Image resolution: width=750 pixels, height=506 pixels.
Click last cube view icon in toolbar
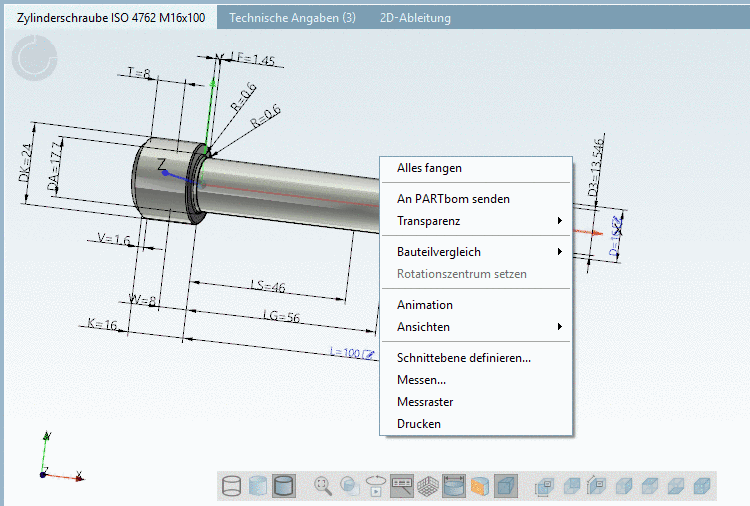coord(701,486)
